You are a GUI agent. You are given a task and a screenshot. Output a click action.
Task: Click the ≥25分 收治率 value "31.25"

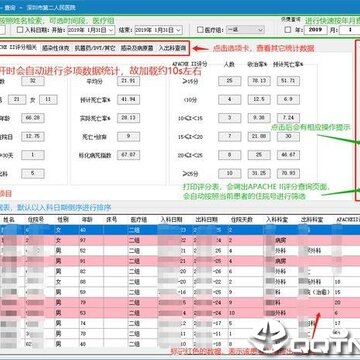pos(259,174)
